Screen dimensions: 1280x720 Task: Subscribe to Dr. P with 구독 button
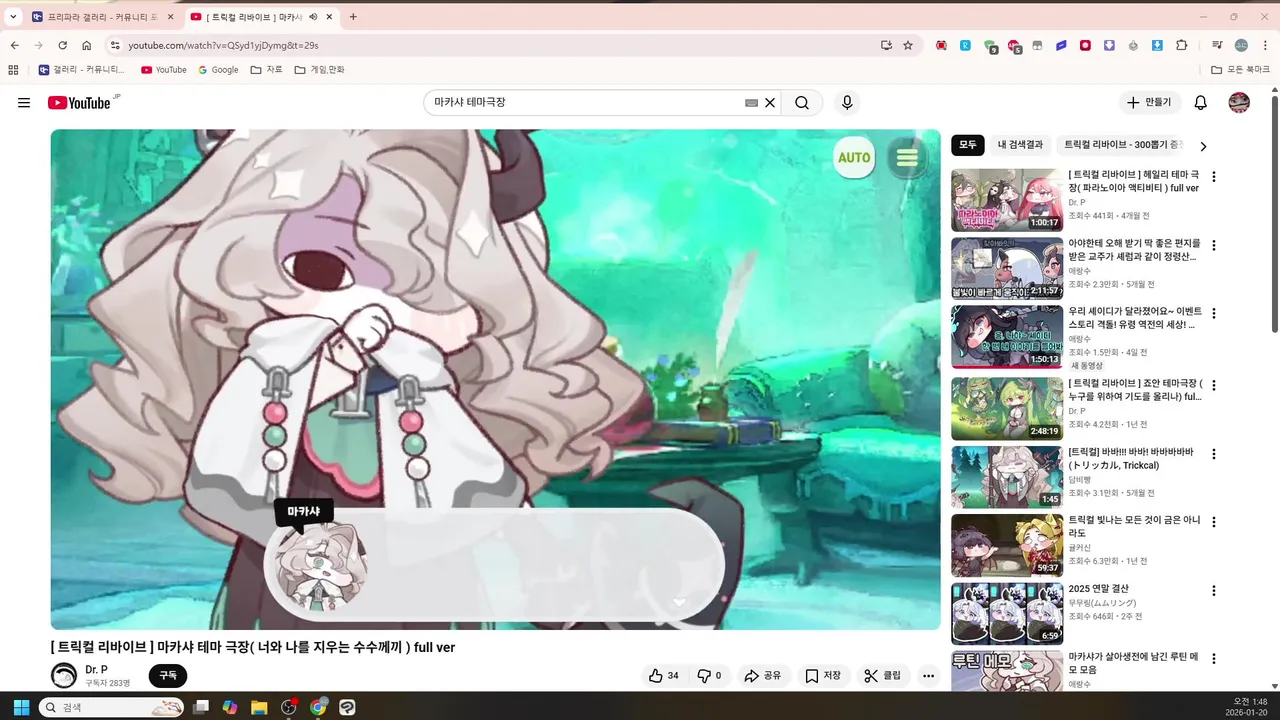[168, 676]
